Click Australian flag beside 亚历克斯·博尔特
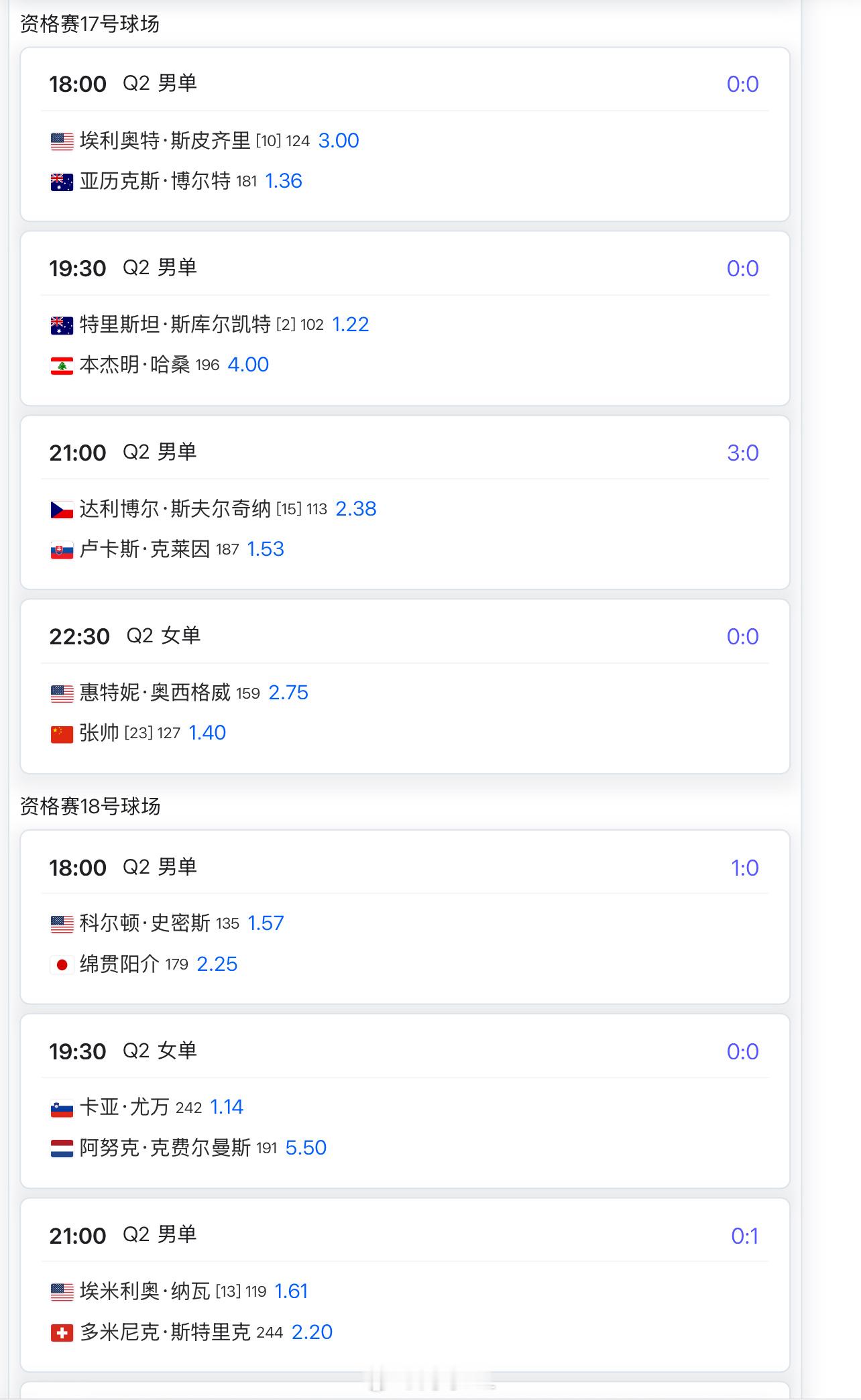Image resolution: width=861 pixels, height=1400 pixels. [x=62, y=182]
